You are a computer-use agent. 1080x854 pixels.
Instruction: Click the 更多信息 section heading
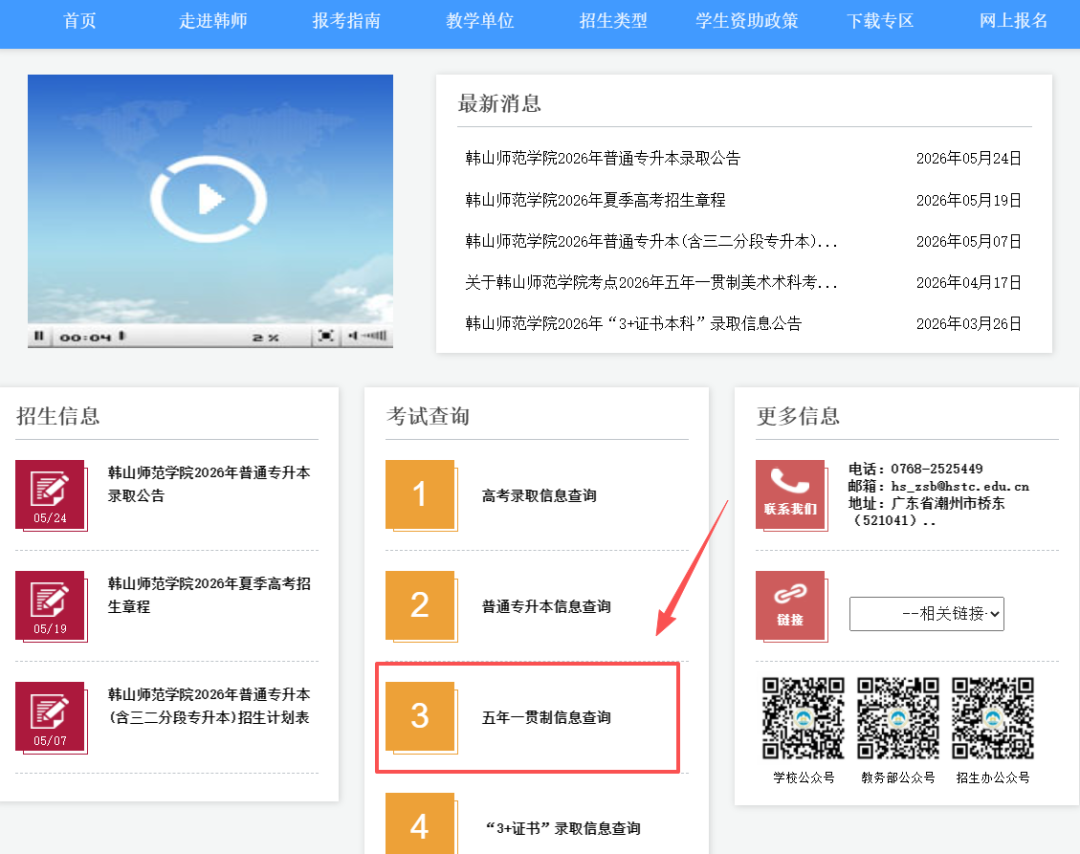pos(798,416)
